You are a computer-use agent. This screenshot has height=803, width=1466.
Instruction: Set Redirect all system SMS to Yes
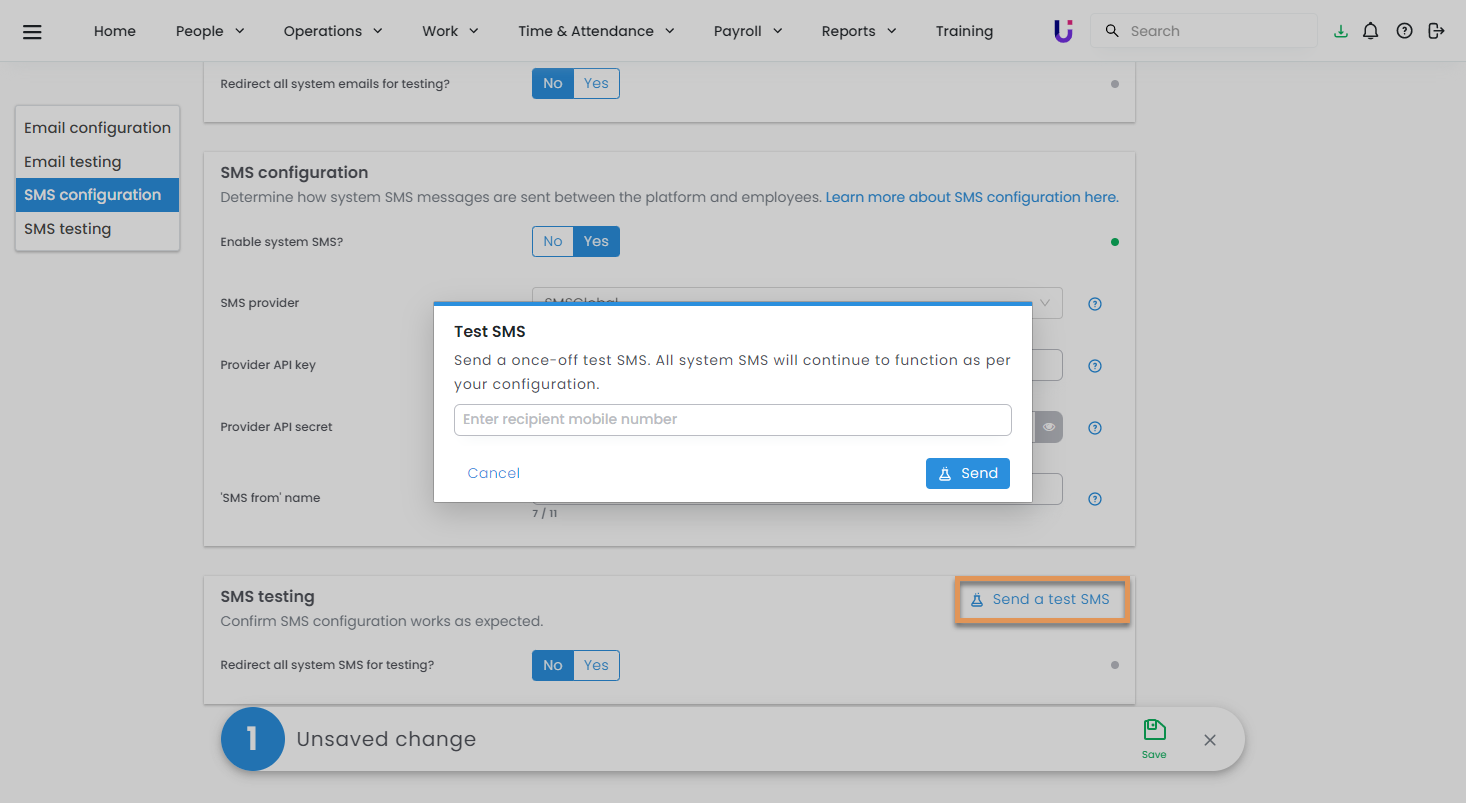point(596,665)
